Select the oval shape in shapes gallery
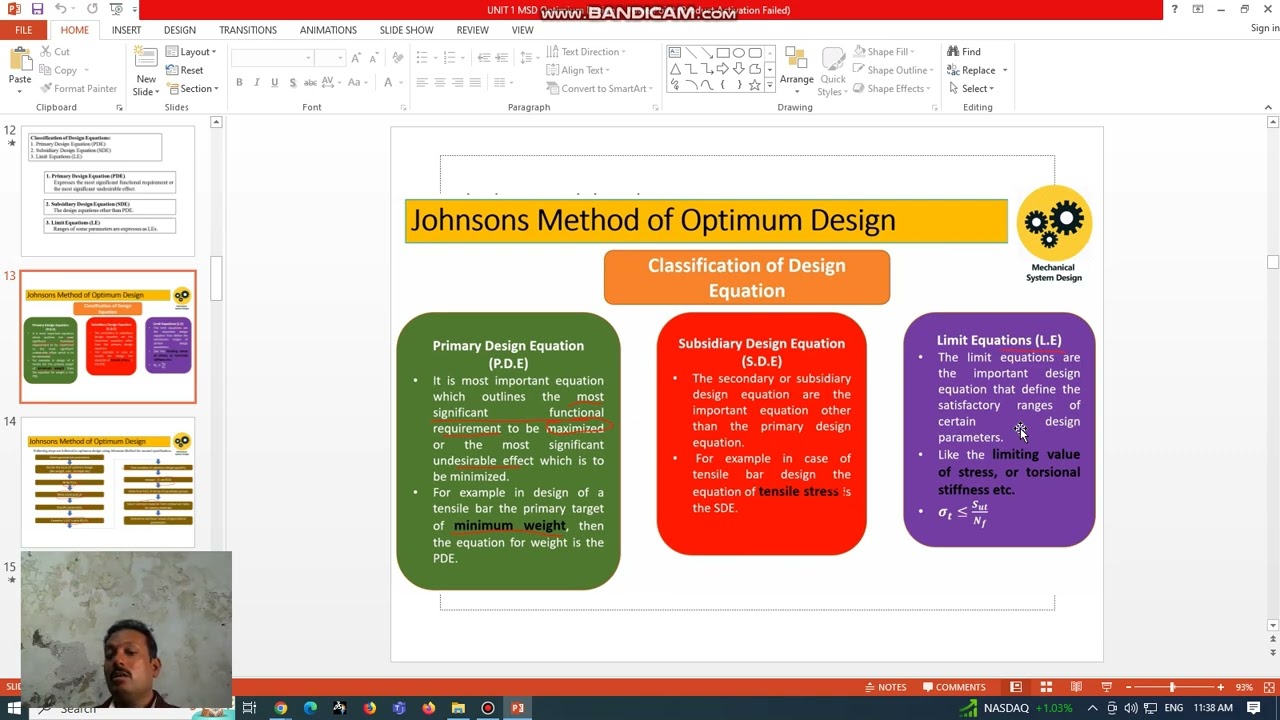Viewport: 1280px width, 720px height. click(739, 53)
